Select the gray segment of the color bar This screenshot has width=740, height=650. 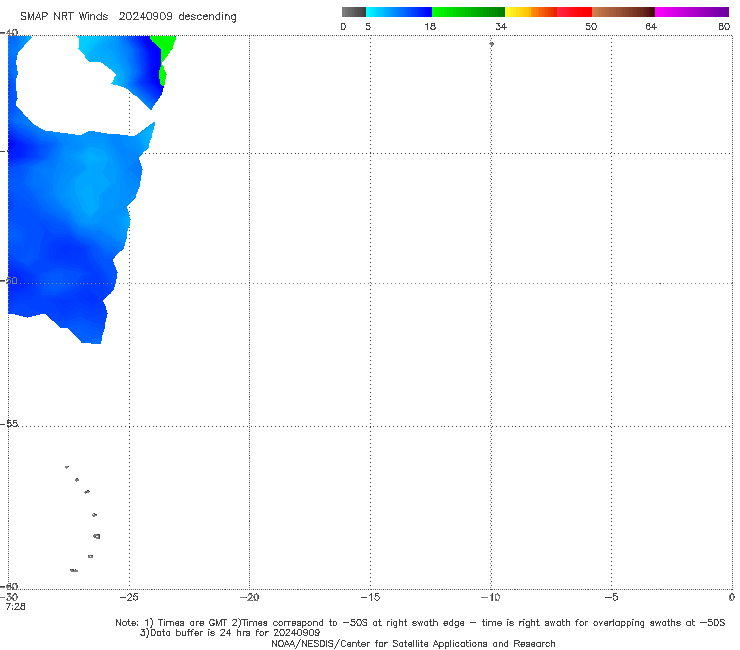(354, 12)
